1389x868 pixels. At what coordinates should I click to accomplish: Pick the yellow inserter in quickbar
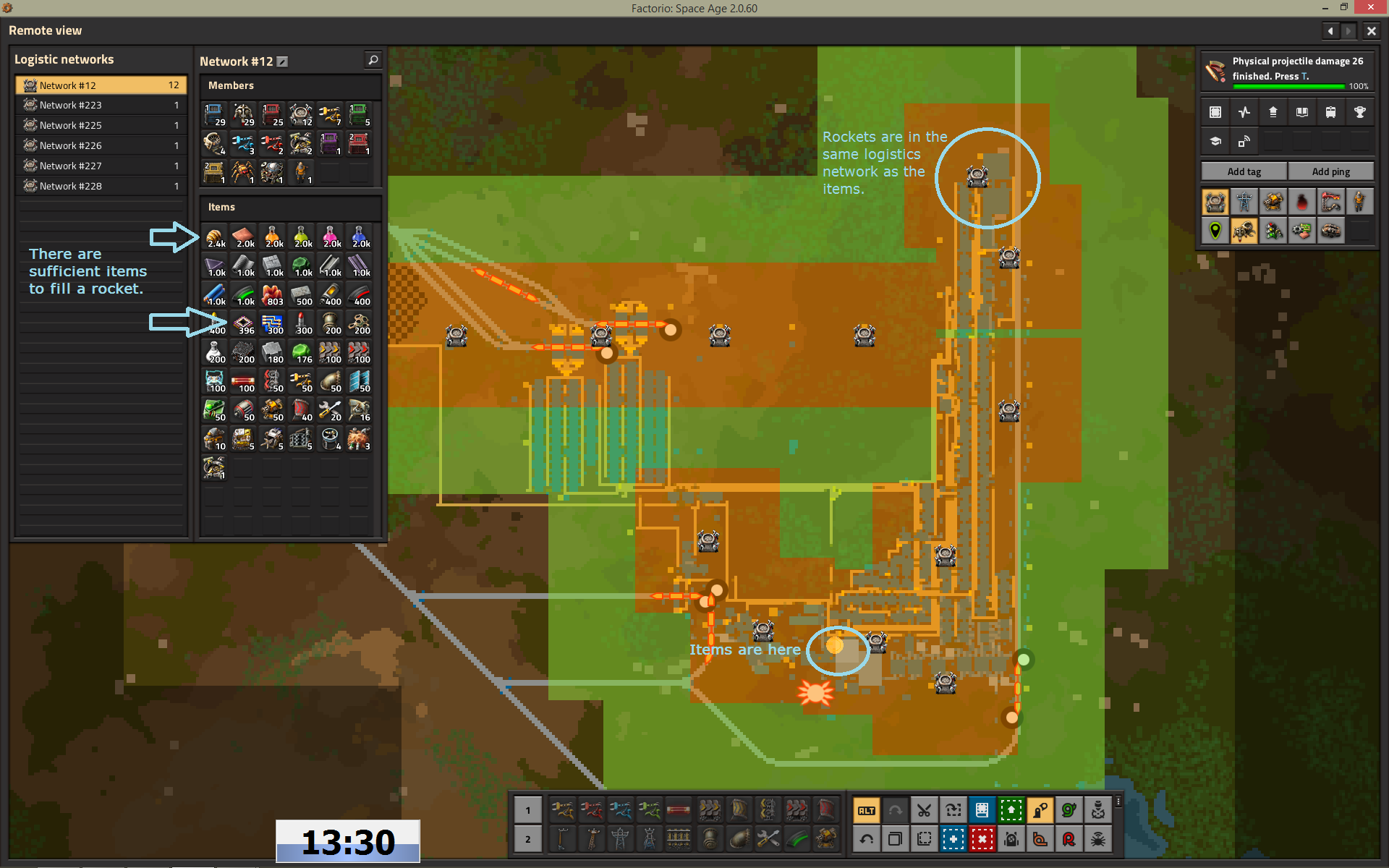pyautogui.click(x=562, y=810)
